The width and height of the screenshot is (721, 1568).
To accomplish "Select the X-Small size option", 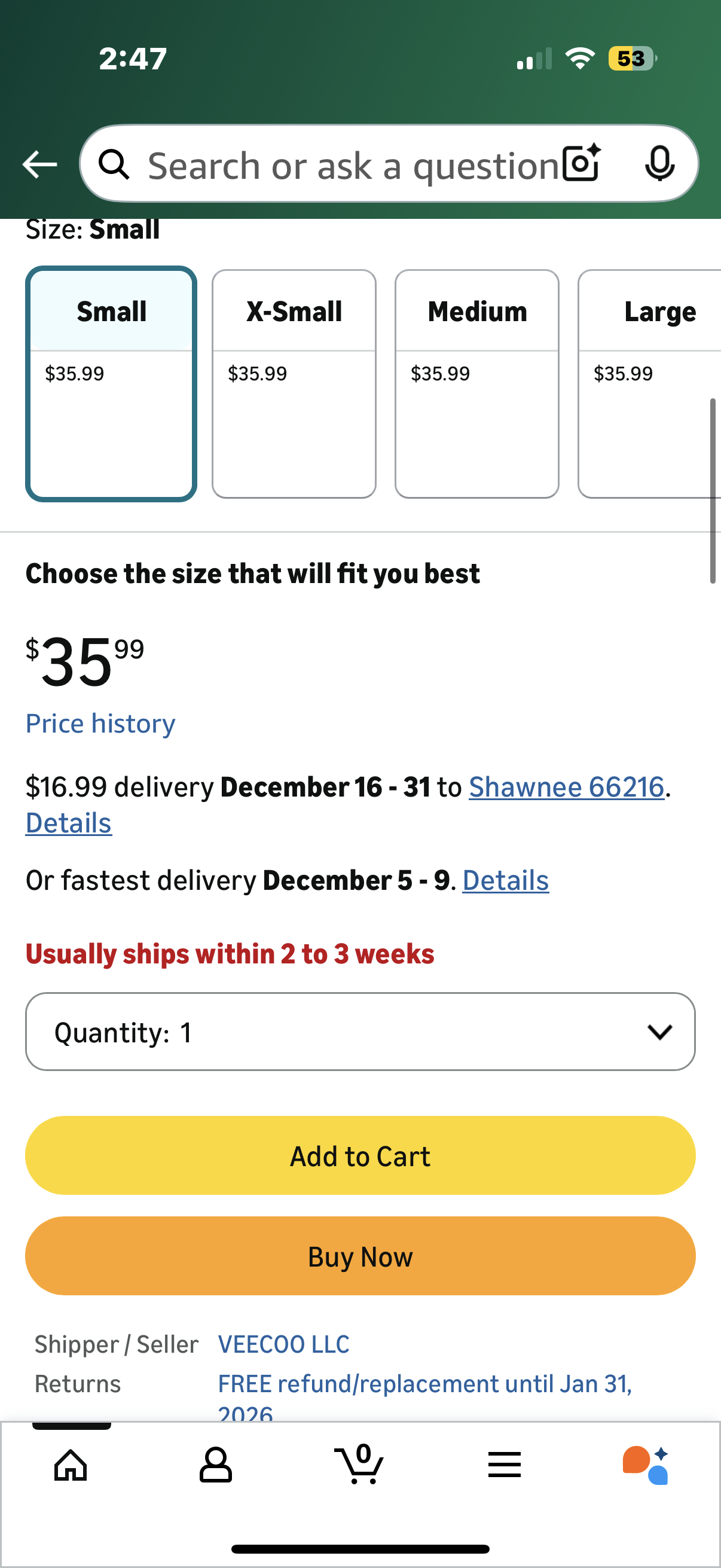I will 294,383.
